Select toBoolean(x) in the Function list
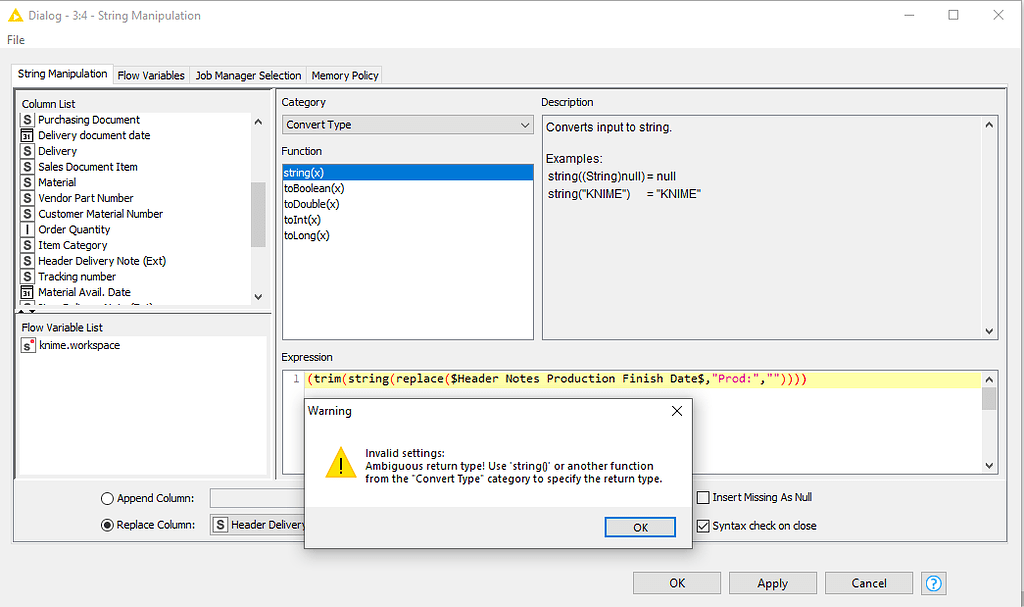The height and width of the screenshot is (607, 1024). click(312, 188)
